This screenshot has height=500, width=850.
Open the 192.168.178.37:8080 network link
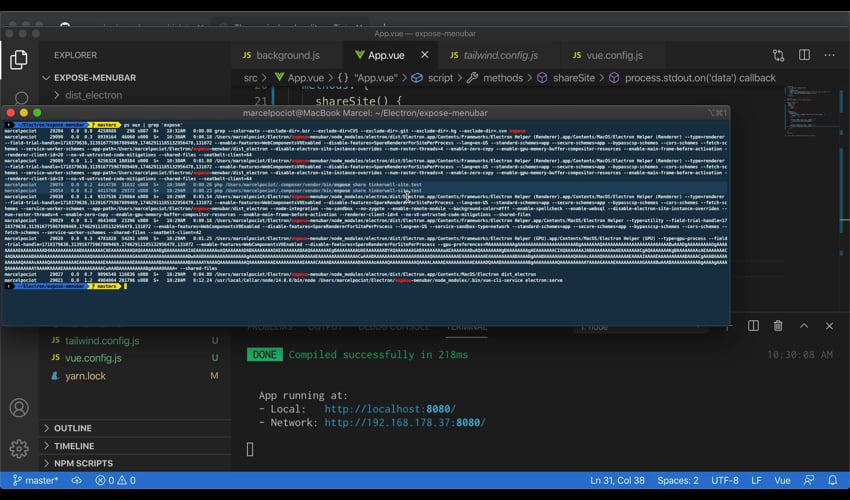point(405,422)
